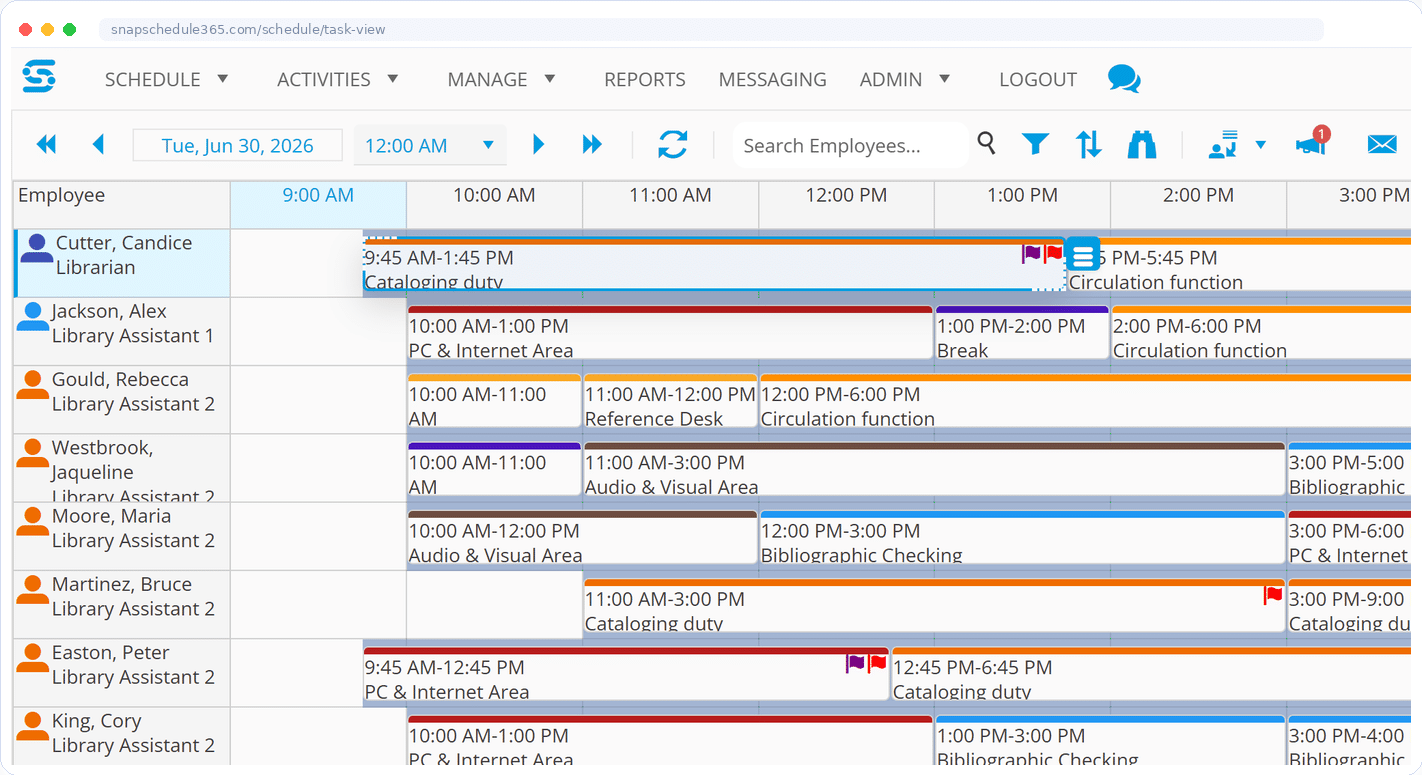Expand the SCHEDULE menu
The width and height of the screenshot is (1422, 775).
click(x=167, y=79)
